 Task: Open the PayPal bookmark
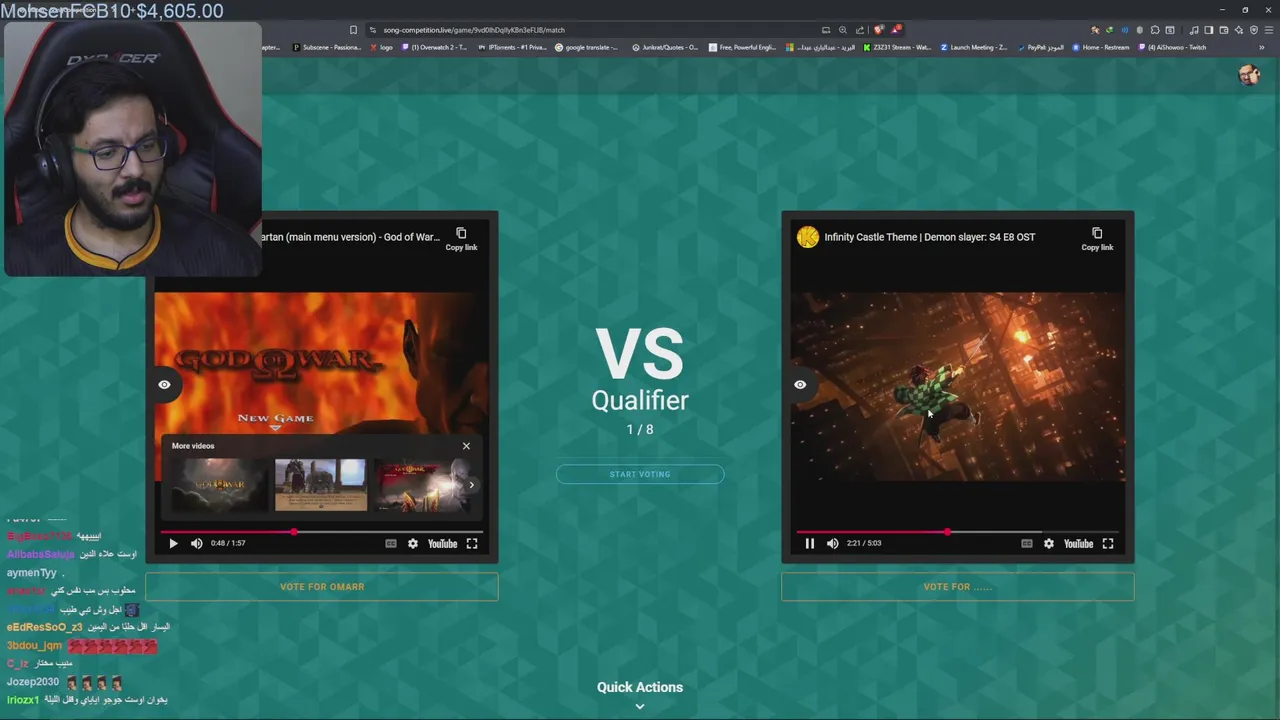pyautogui.click(x=1041, y=47)
